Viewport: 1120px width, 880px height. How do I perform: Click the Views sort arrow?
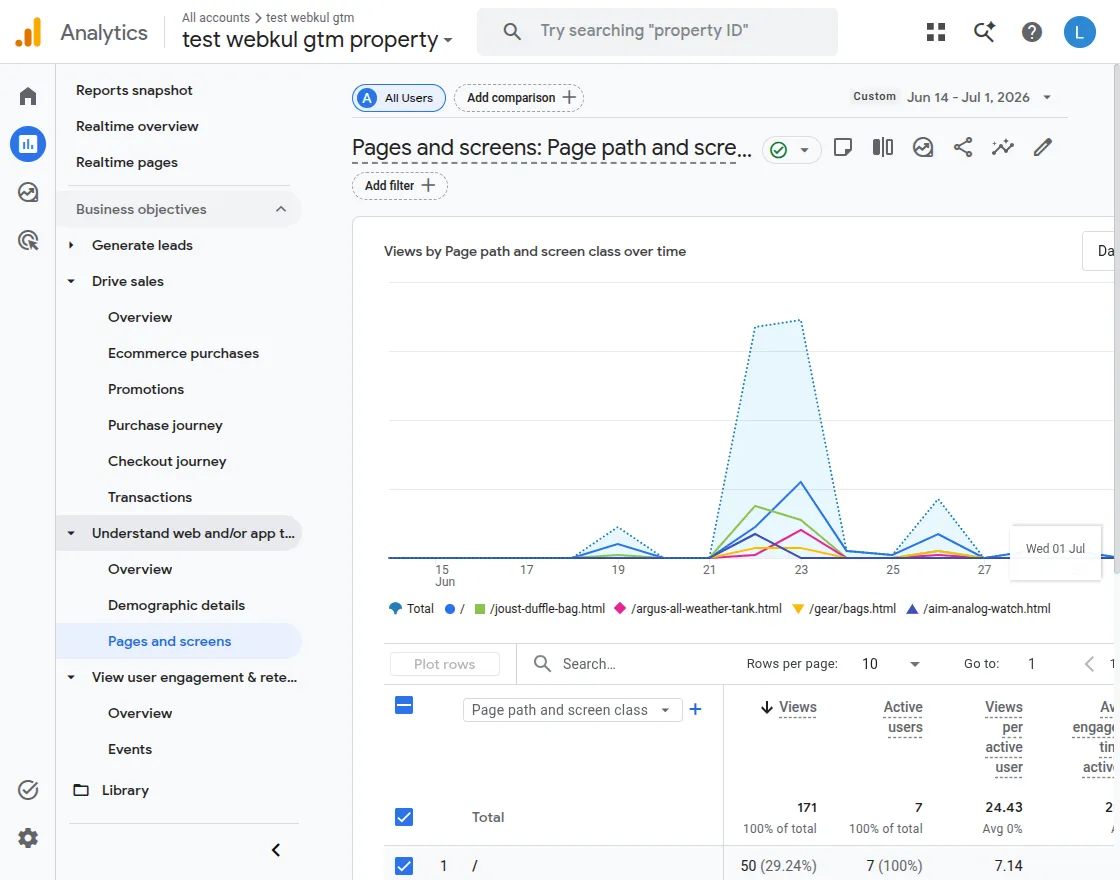(x=766, y=707)
